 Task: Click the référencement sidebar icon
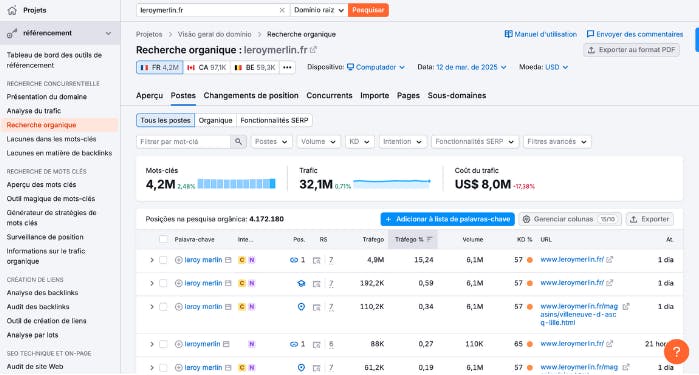[x=12, y=33]
